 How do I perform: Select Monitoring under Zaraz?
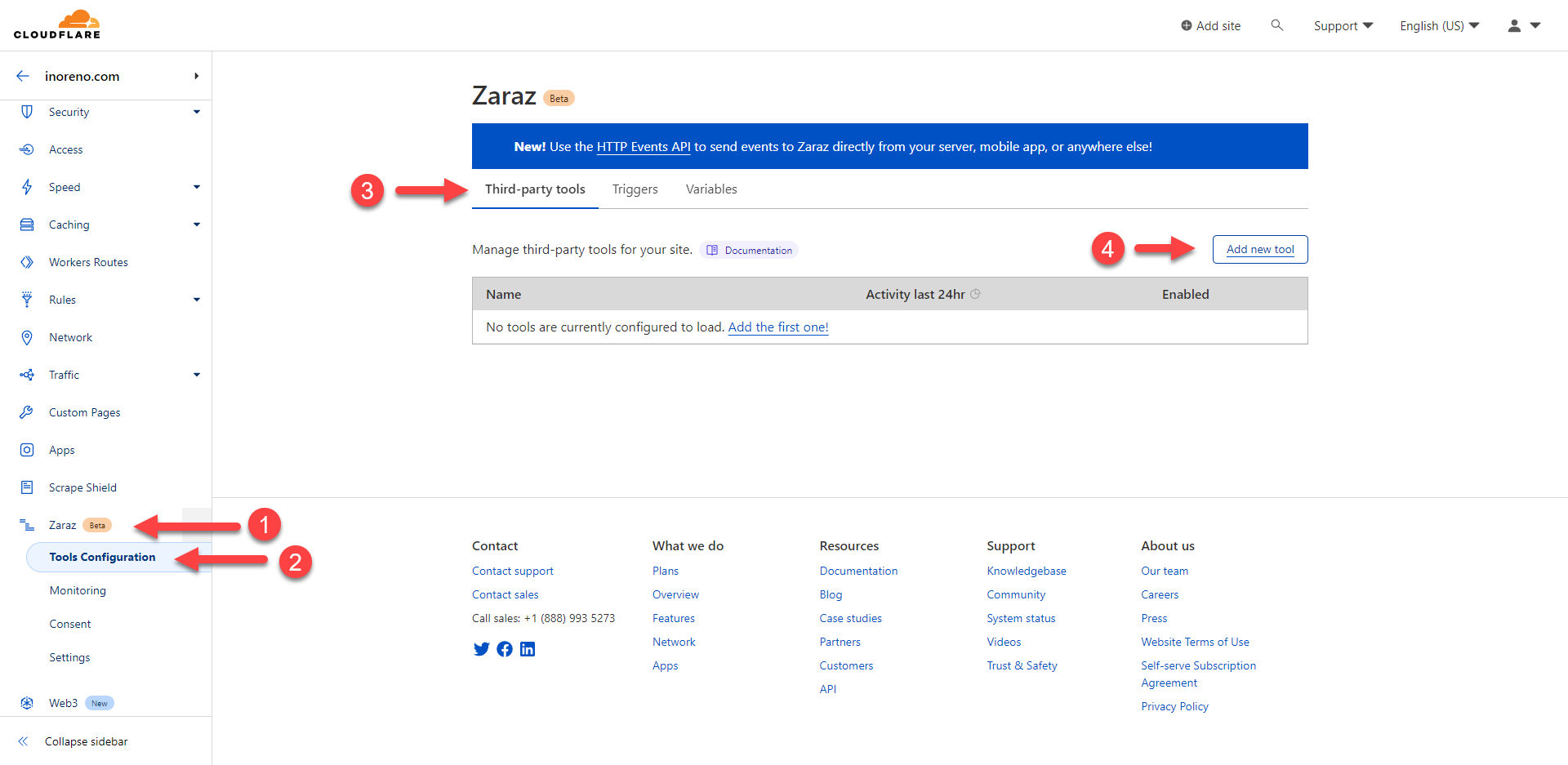tap(78, 590)
